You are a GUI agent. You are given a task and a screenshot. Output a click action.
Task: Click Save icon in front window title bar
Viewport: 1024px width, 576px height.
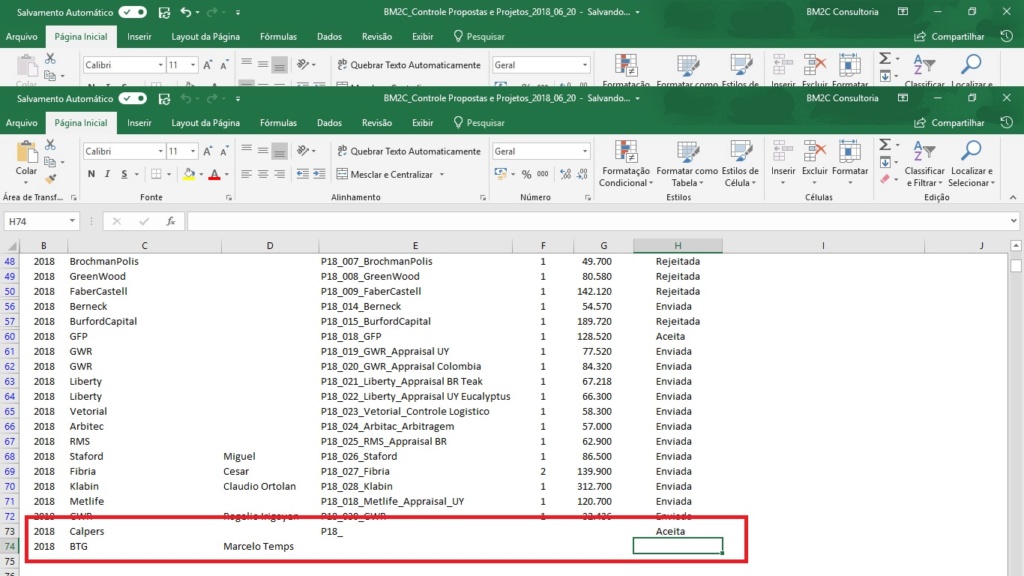pyautogui.click(x=164, y=99)
